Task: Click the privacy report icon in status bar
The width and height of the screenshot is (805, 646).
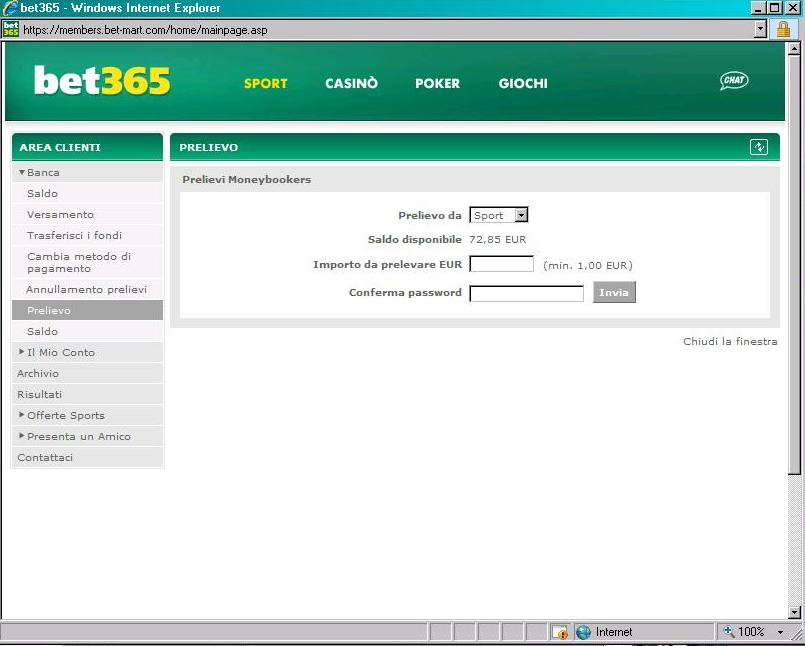Action: click(x=560, y=632)
